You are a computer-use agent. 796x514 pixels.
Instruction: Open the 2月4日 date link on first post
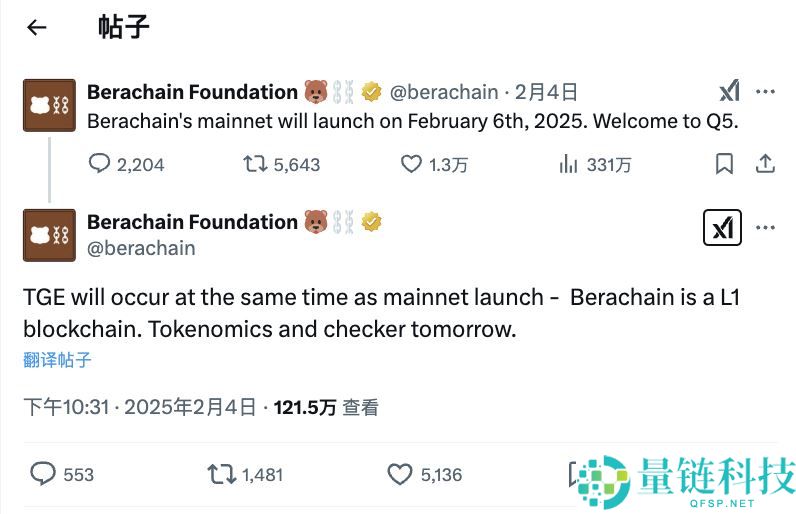click(x=546, y=92)
